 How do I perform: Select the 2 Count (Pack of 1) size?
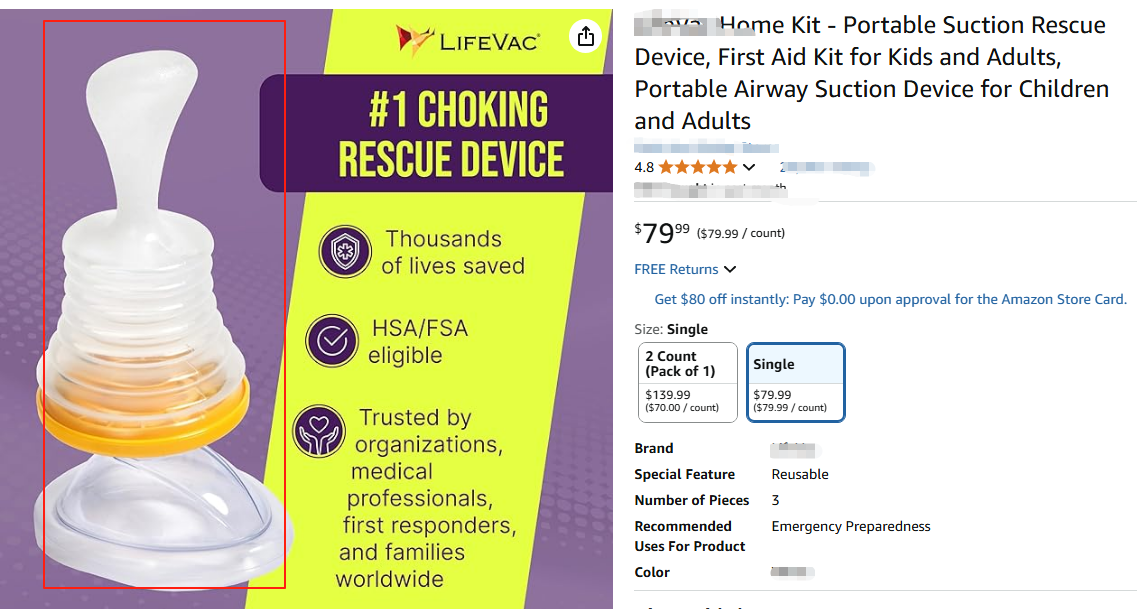click(x=688, y=382)
